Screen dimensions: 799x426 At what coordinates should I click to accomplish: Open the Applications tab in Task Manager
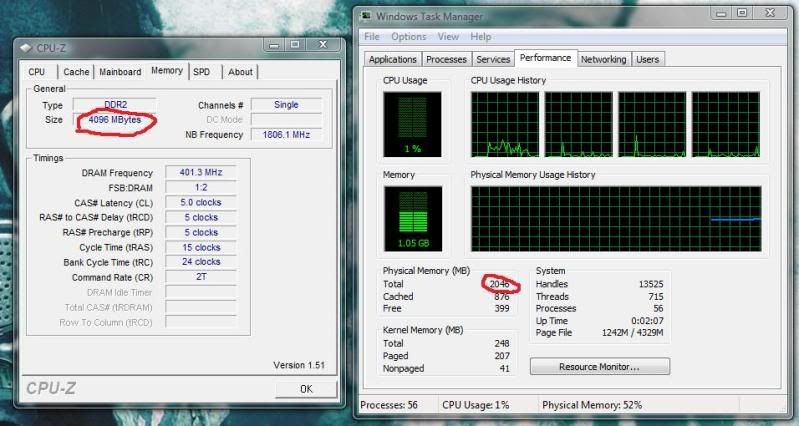pyautogui.click(x=392, y=60)
